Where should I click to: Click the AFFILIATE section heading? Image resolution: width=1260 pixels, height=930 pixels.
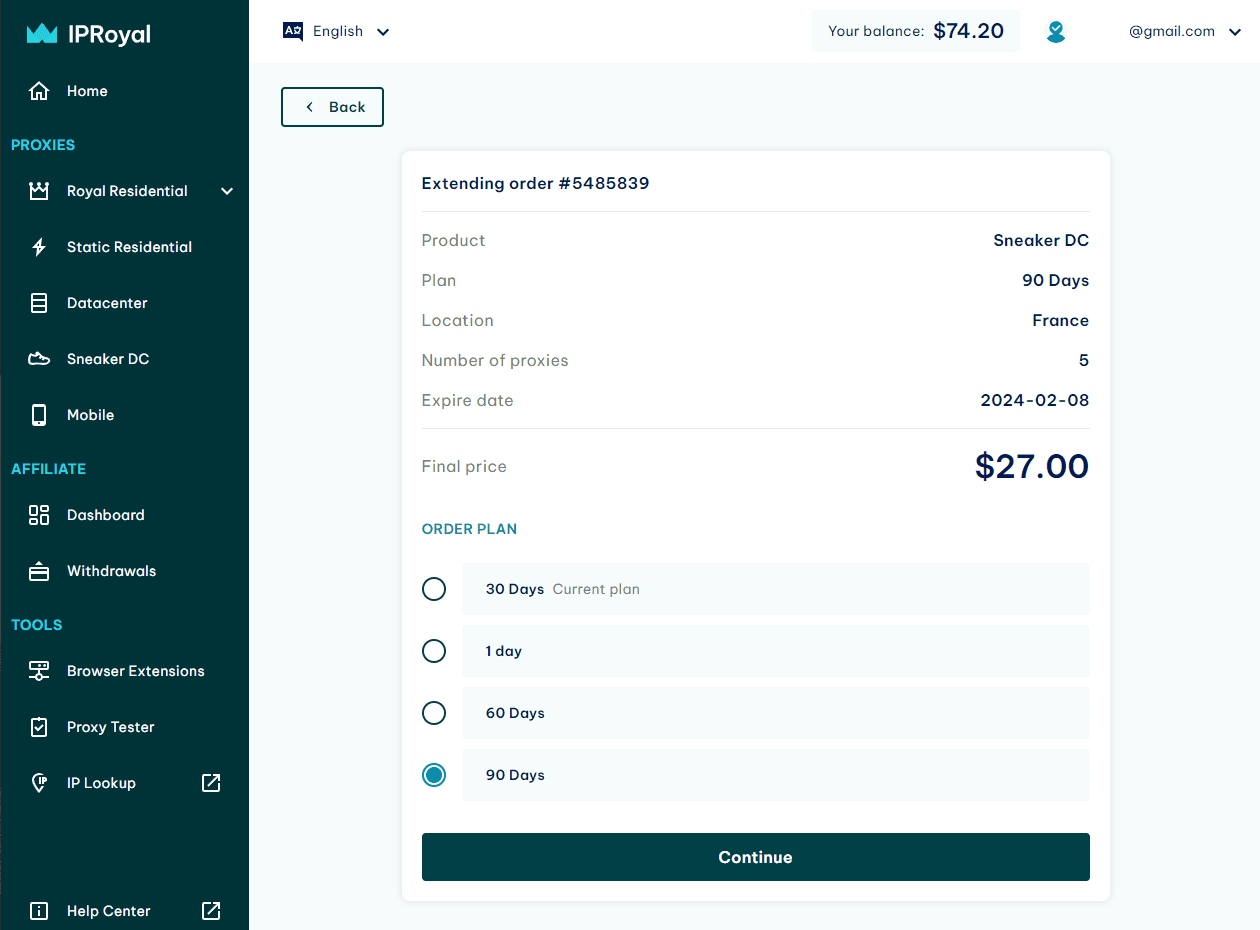pyautogui.click(x=48, y=469)
